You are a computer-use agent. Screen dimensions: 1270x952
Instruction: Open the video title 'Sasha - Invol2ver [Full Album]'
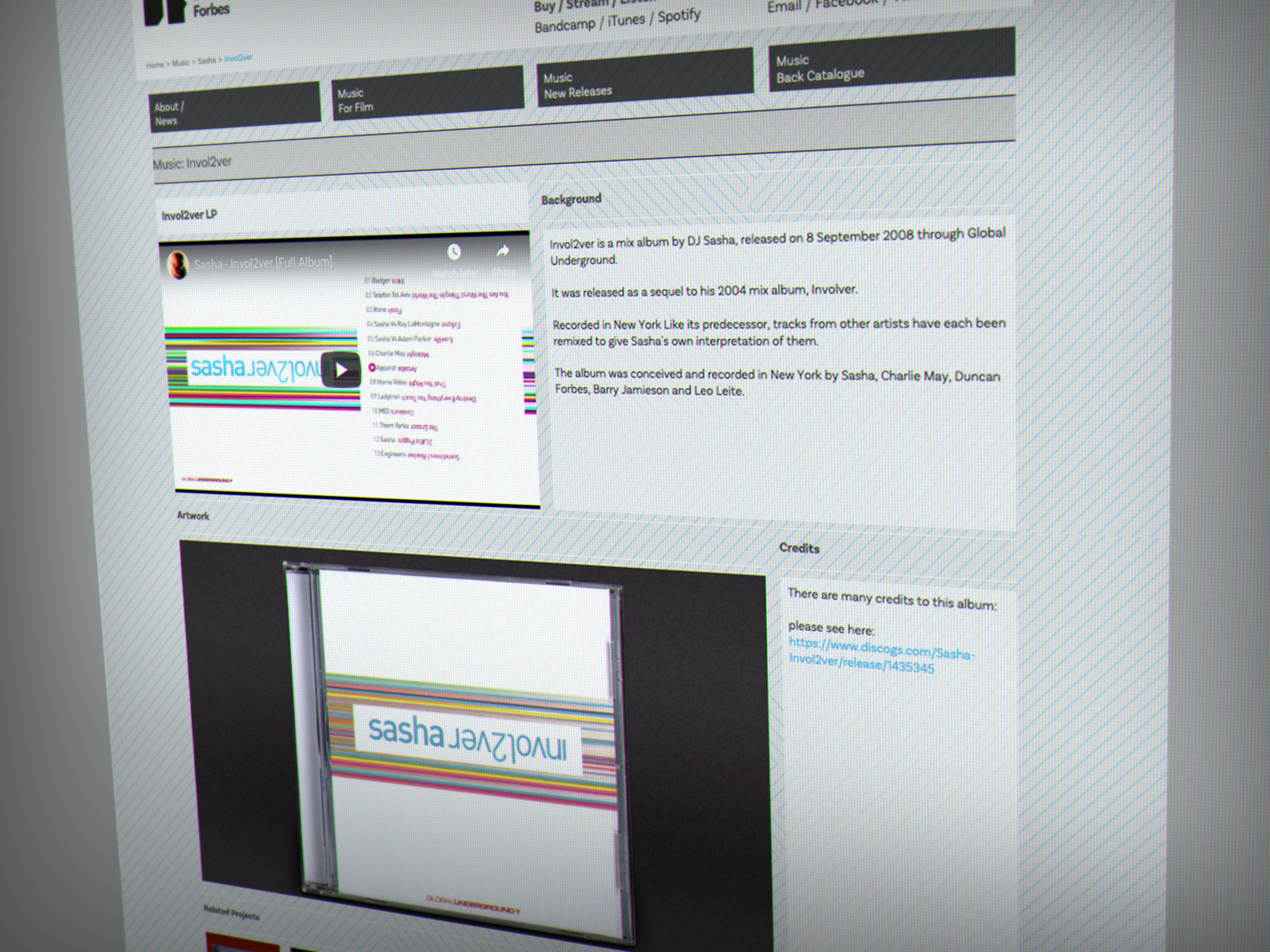(x=263, y=263)
